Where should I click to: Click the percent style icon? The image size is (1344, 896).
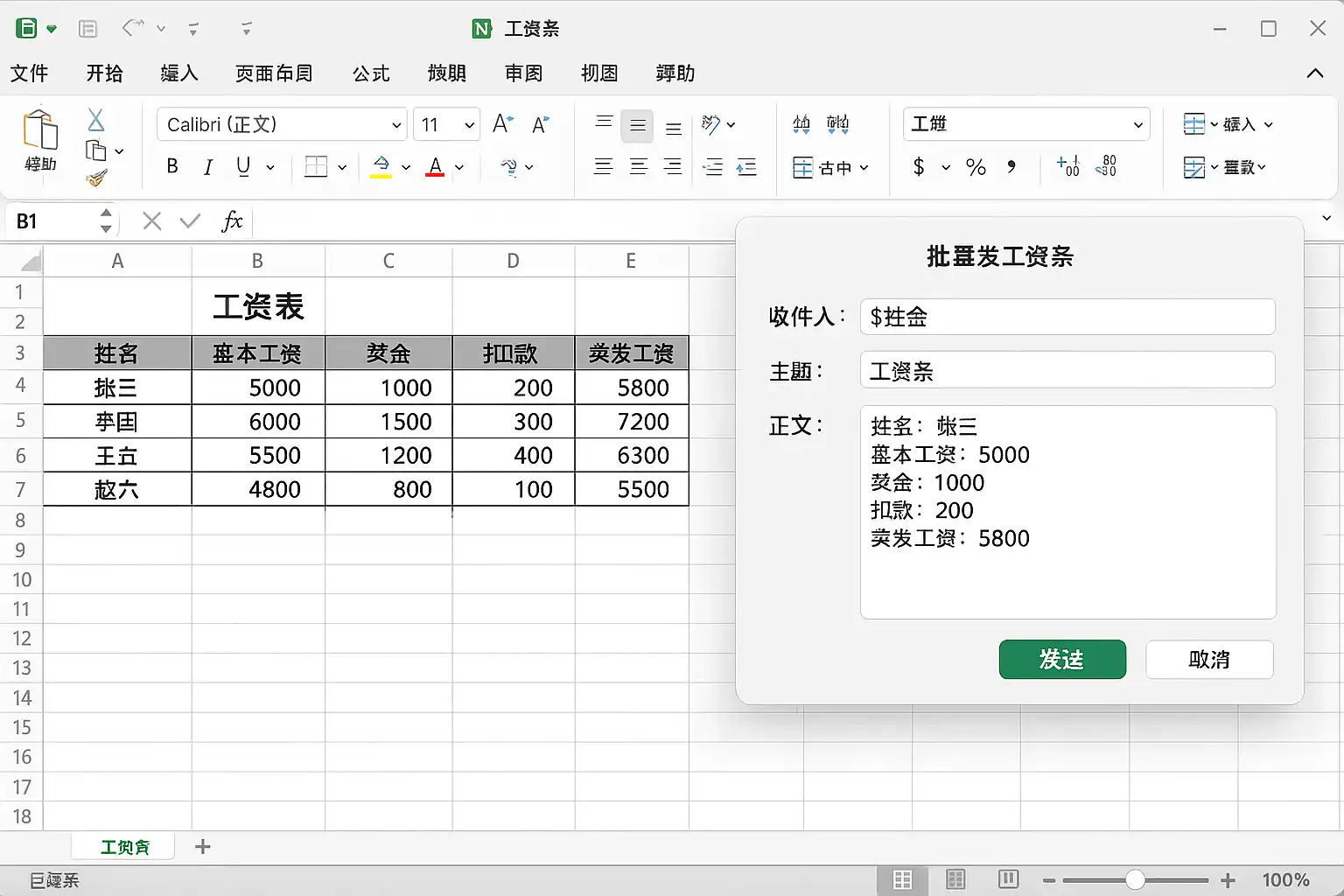point(976,166)
